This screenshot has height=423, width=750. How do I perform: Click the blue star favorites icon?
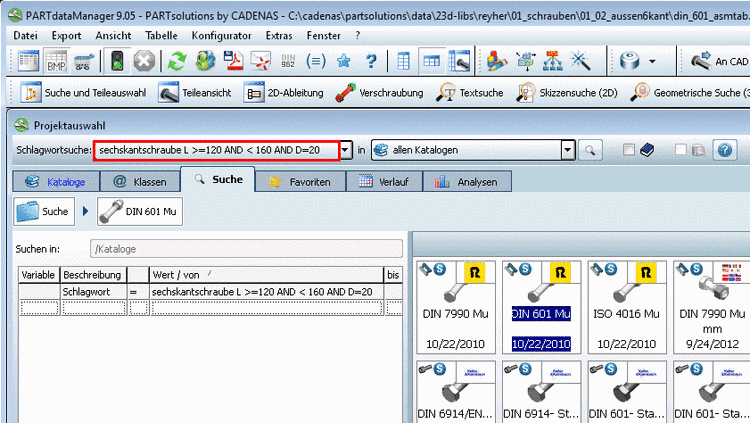[x=343, y=61]
